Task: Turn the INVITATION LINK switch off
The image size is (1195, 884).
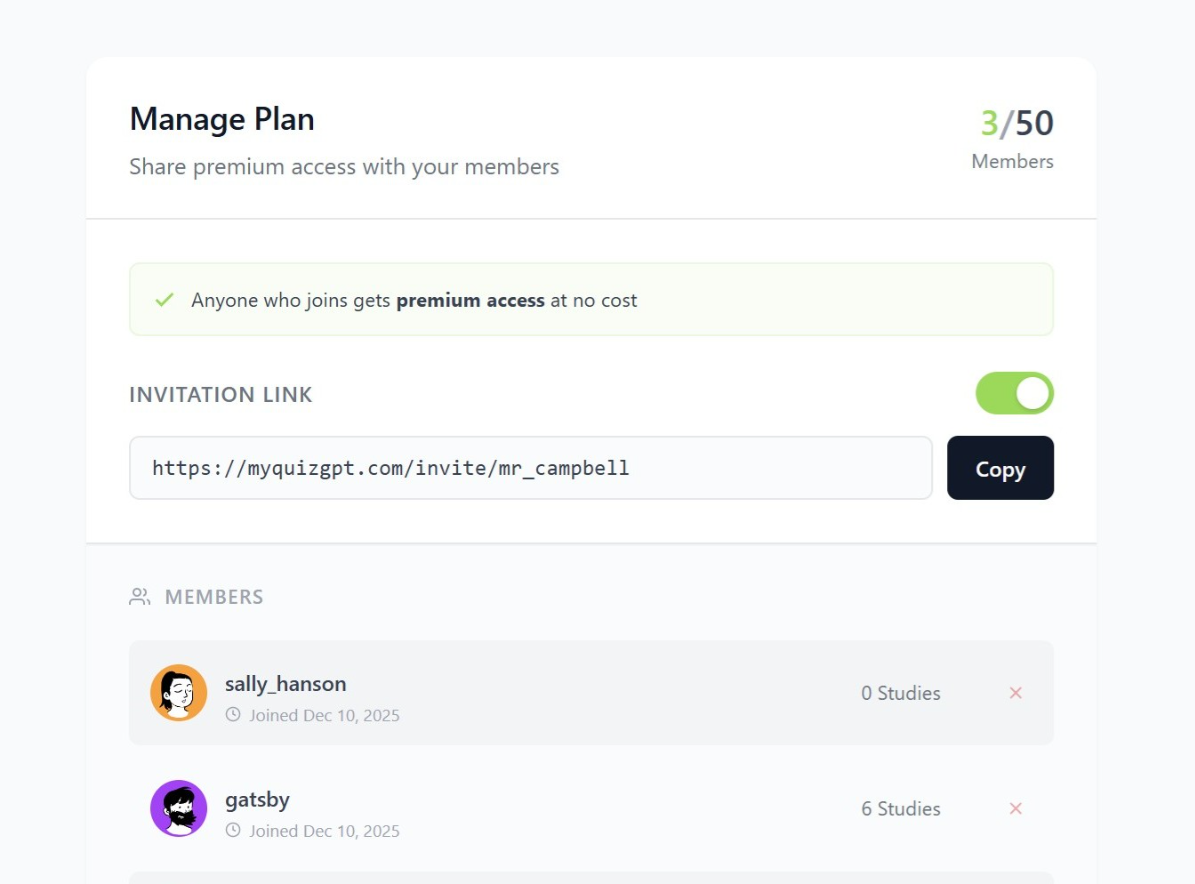Action: (1014, 393)
